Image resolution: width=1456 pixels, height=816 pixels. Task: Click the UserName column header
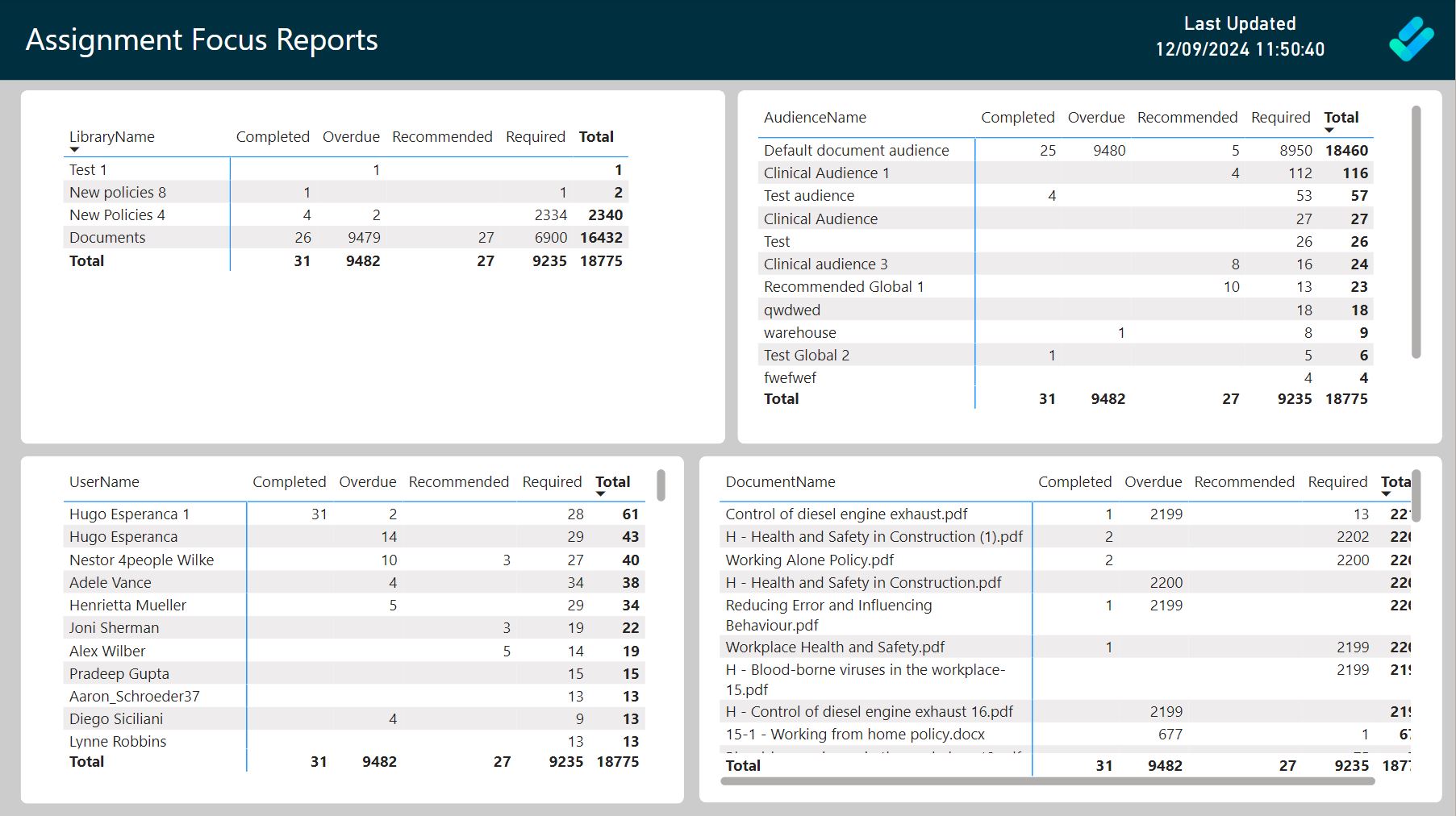click(104, 482)
